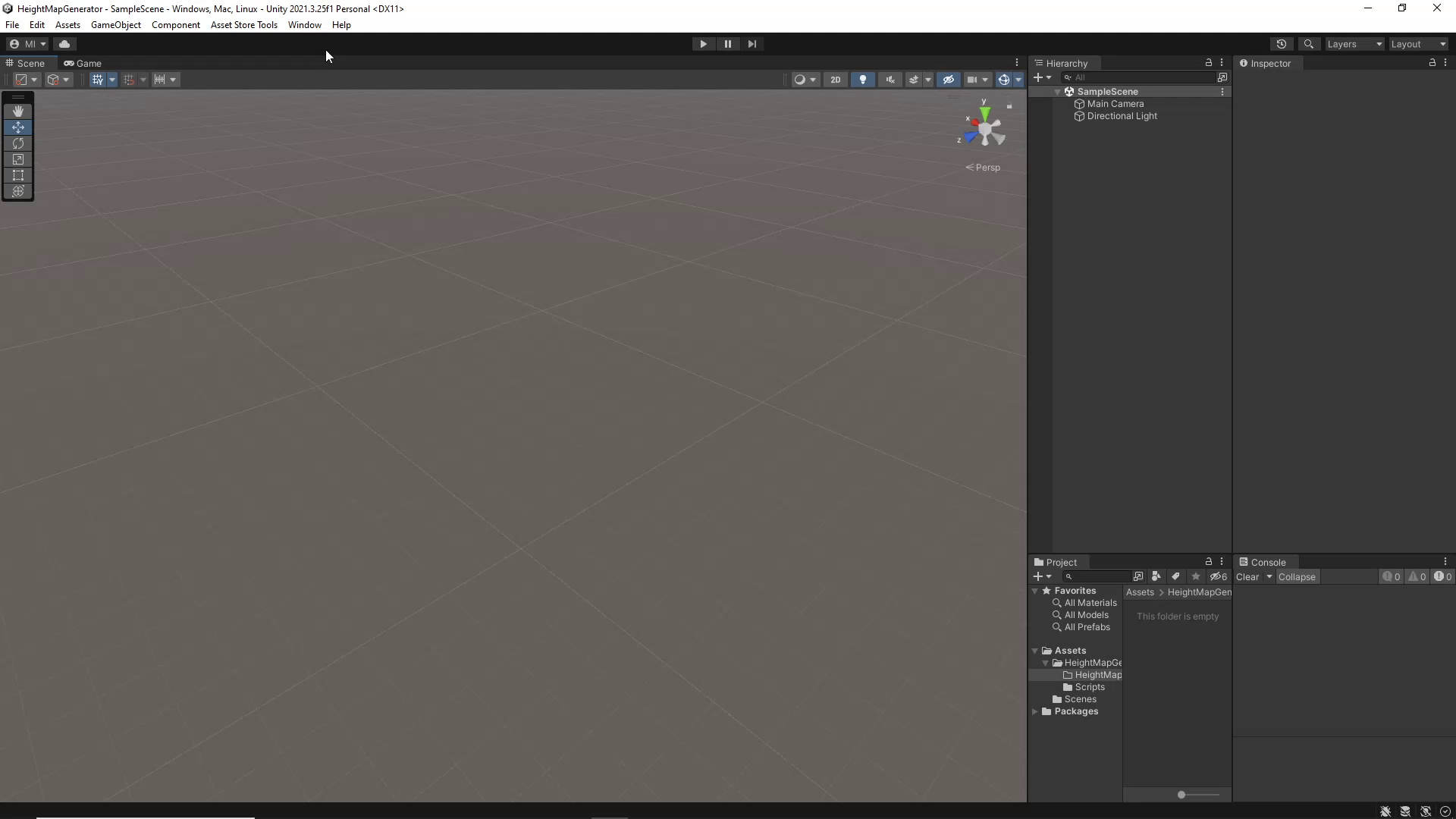This screenshot has width=1456, height=819.
Task: Select the Transform tool
Action: 18,191
